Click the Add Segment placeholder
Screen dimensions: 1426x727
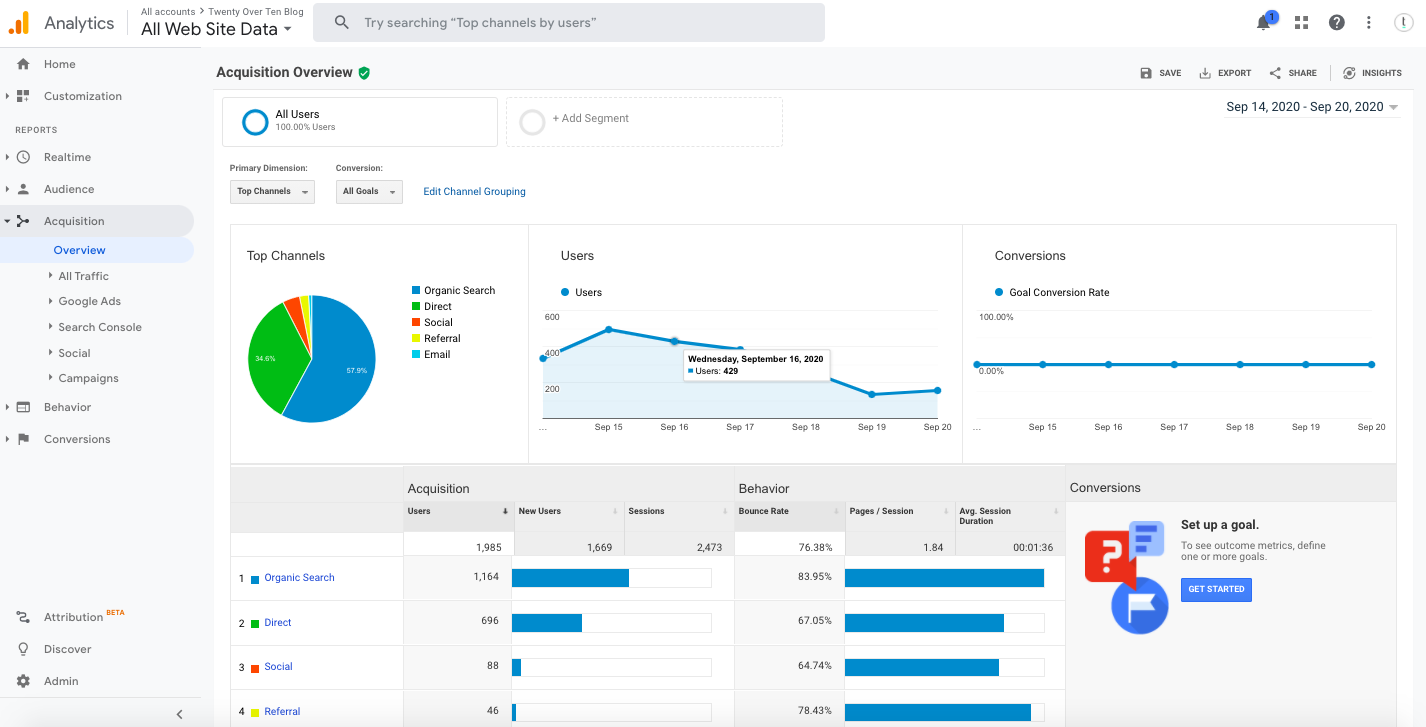590,119
